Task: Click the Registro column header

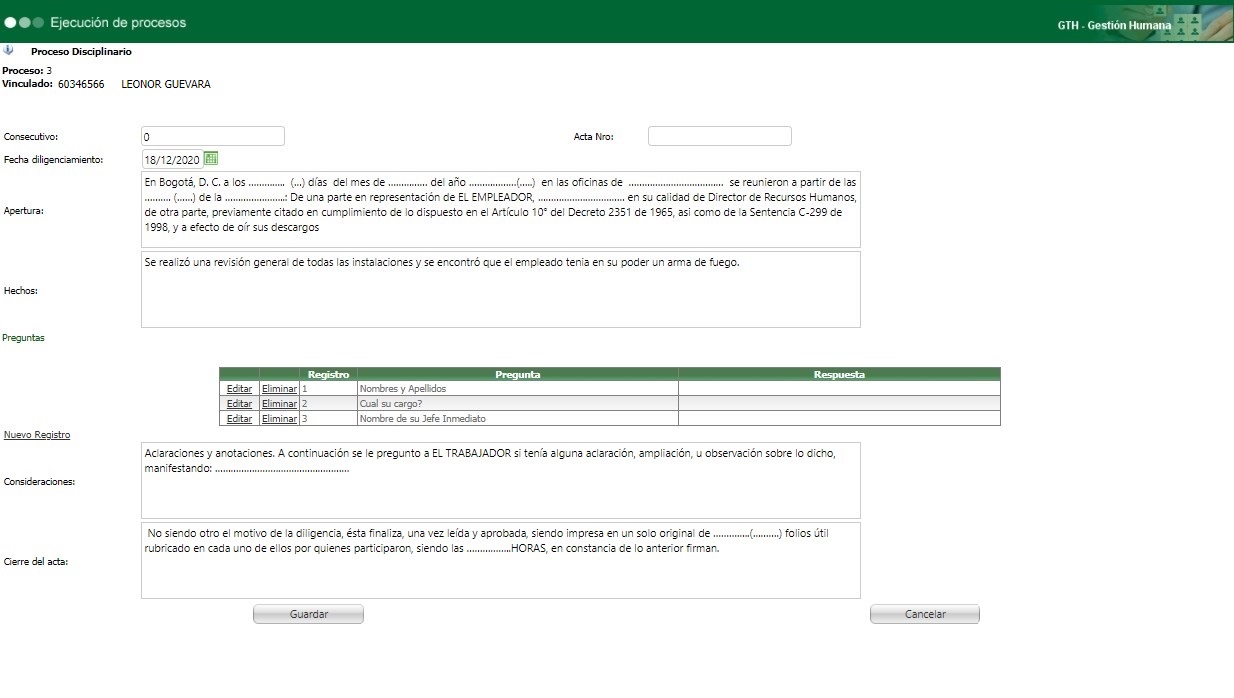Action: 328,374
